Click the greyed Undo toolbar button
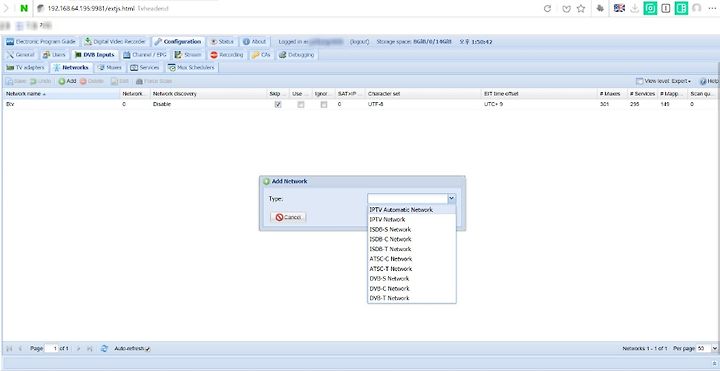The height and width of the screenshot is (371, 720). coord(40,81)
